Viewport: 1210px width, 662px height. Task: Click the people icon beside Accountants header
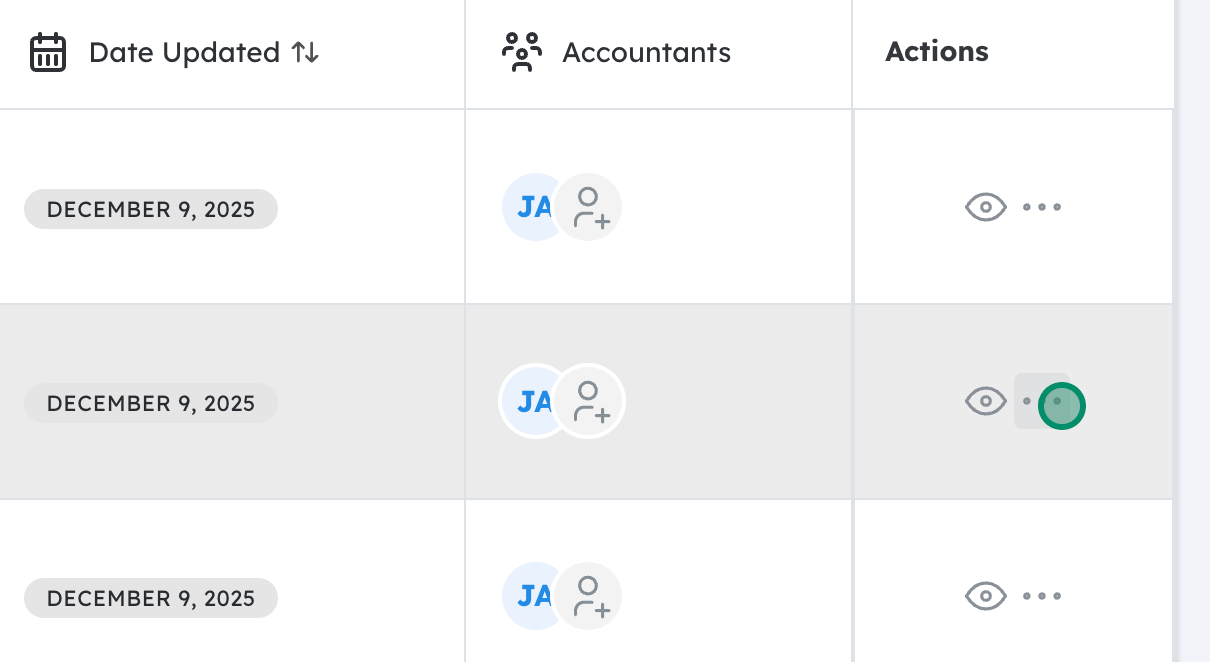[521, 52]
